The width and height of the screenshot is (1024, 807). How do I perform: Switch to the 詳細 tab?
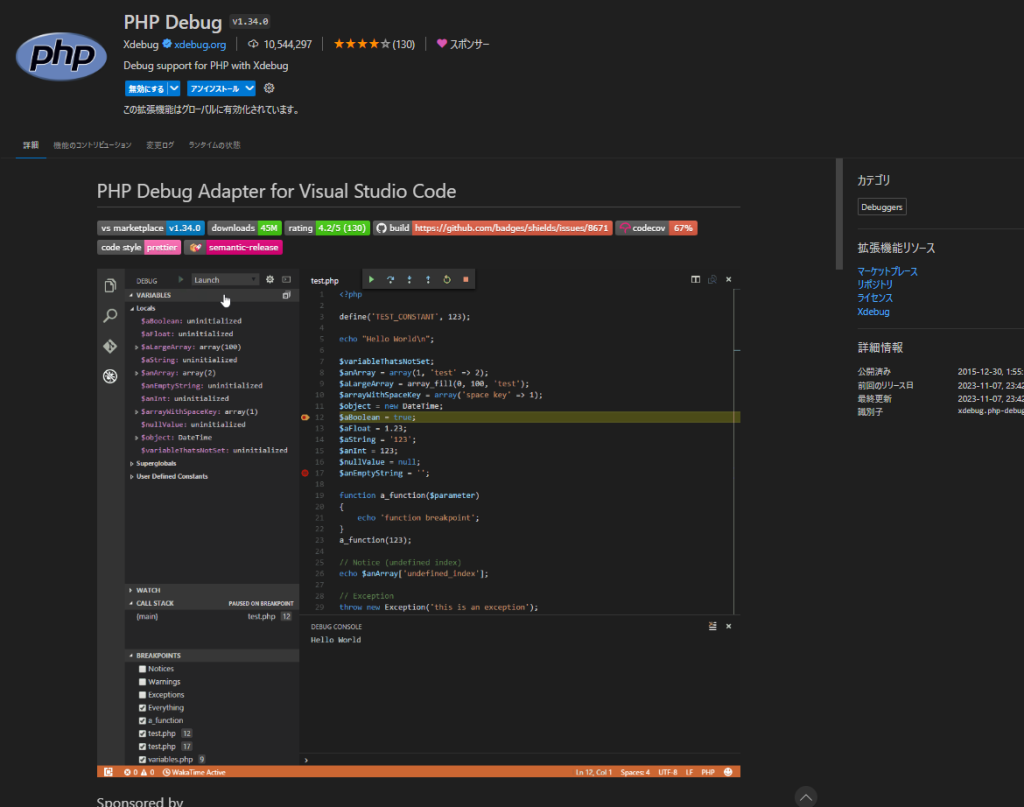tap(31, 145)
